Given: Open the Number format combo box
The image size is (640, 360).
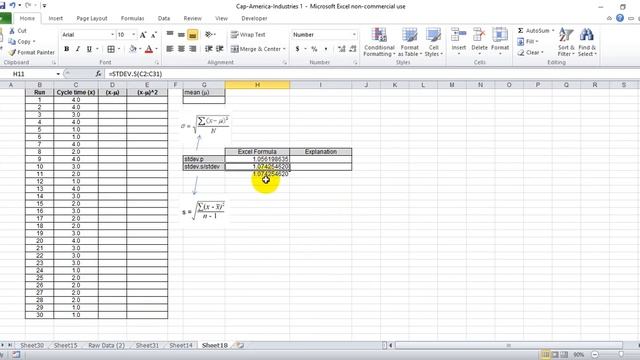Looking at the screenshot, I should point(324,35).
